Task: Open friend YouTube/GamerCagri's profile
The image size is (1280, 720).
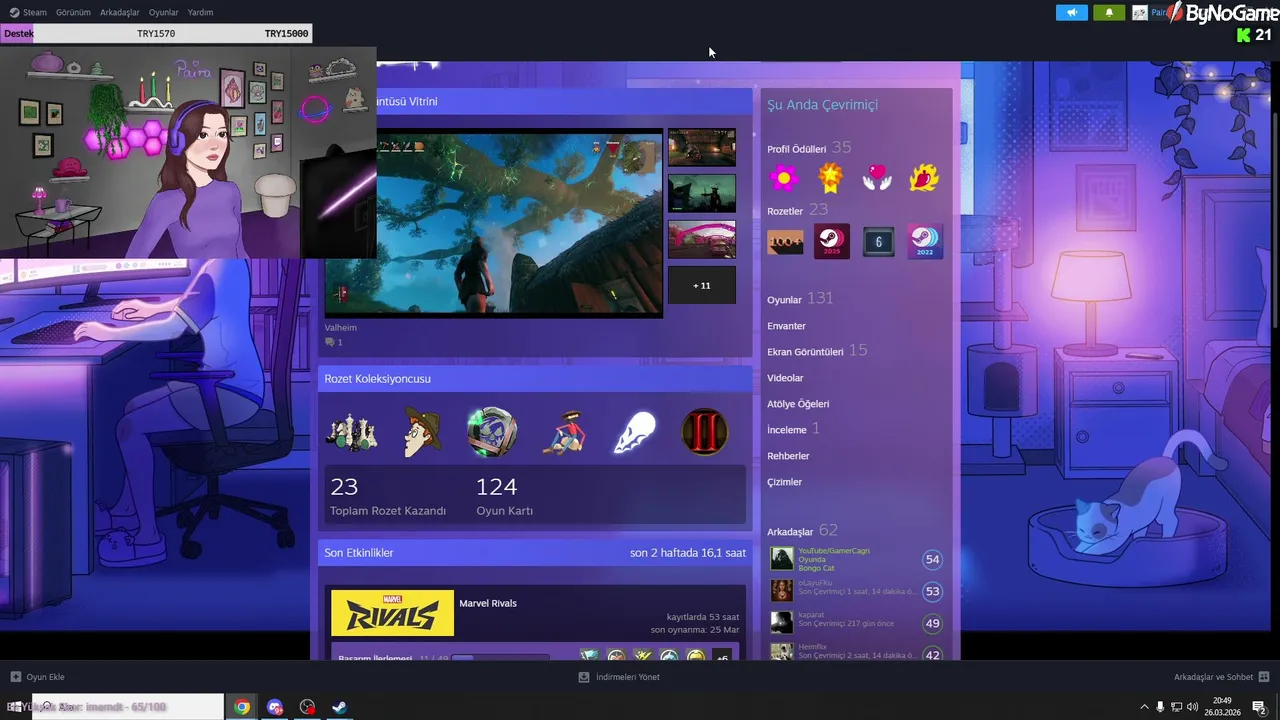Action: tap(834, 551)
